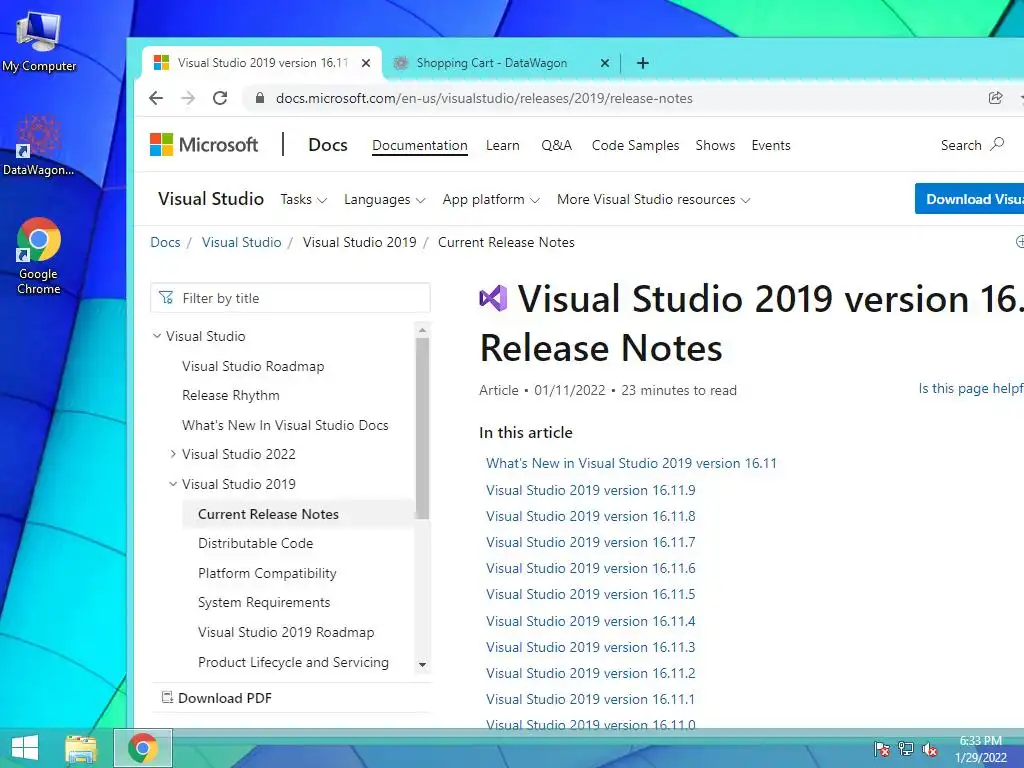Open Visual Studio 2019 Roadmap in sidebar
The height and width of the screenshot is (768, 1024).
tap(286, 632)
